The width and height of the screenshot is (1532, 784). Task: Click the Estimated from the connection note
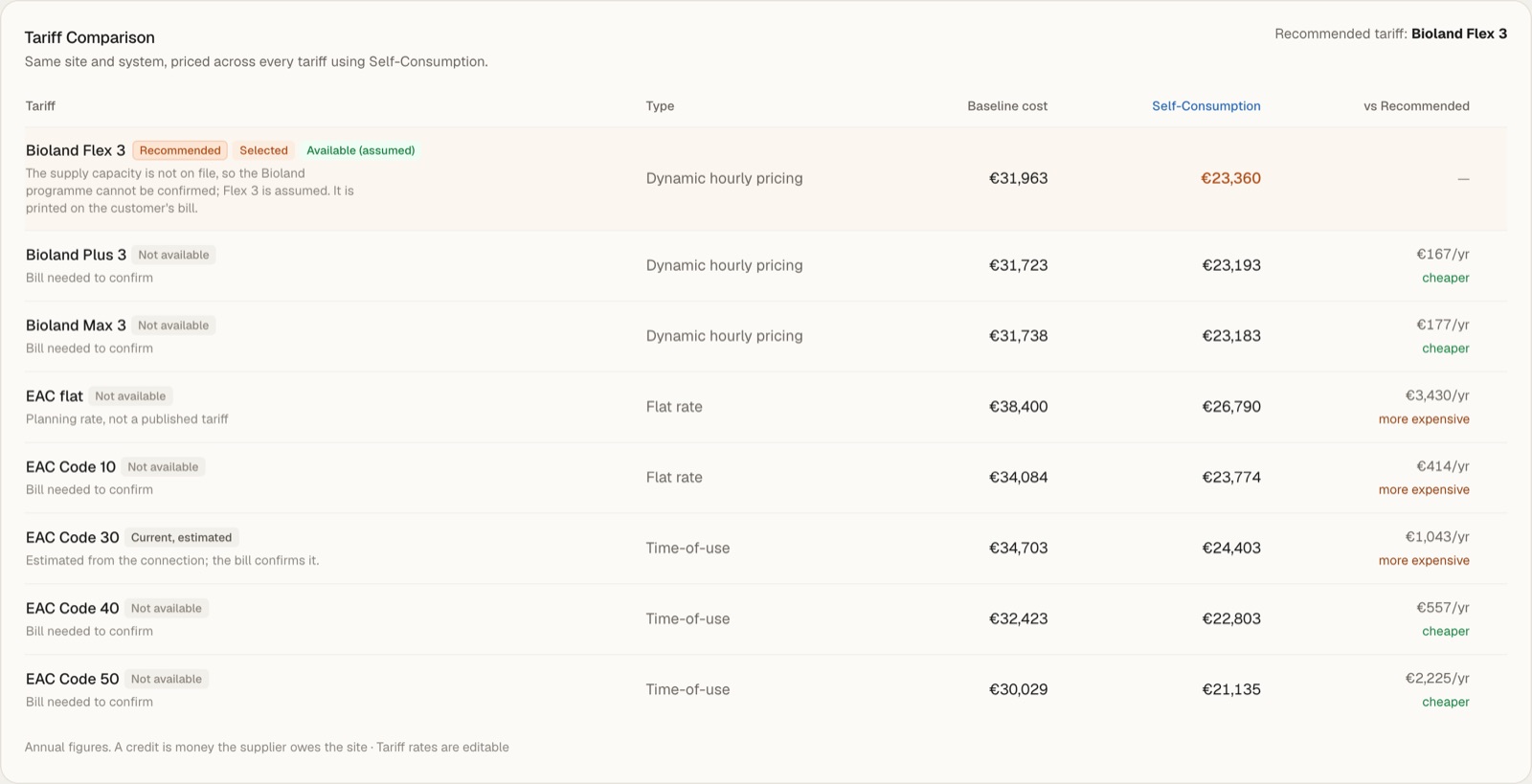point(172,561)
